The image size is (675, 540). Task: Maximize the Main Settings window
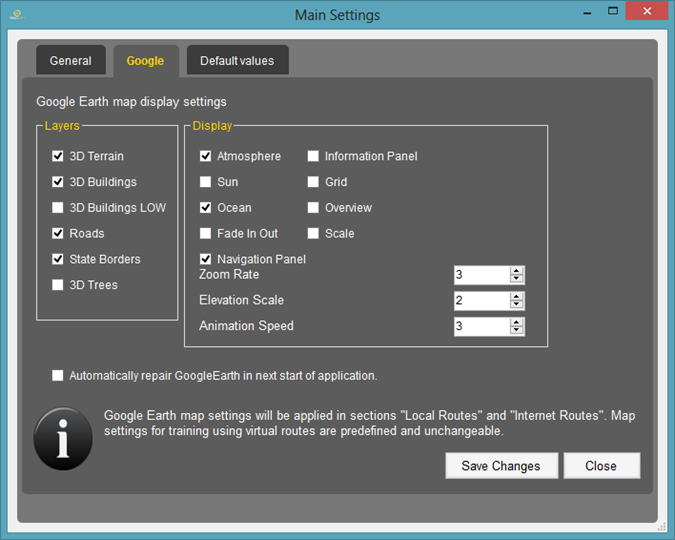tap(613, 11)
